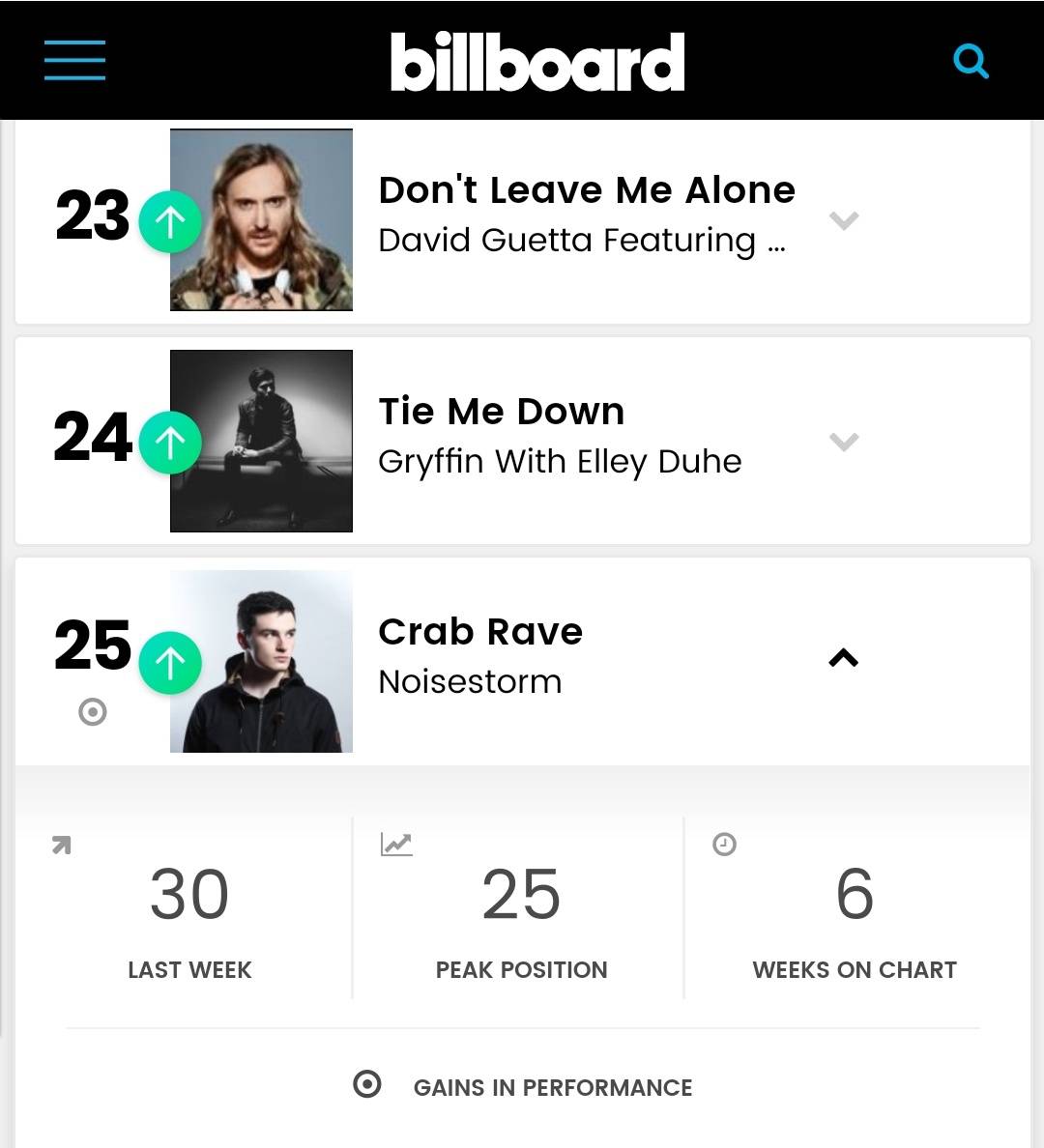Click the bullseye icon next to Gains In Performance
This screenshot has height=1148, width=1044.
(367, 1085)
